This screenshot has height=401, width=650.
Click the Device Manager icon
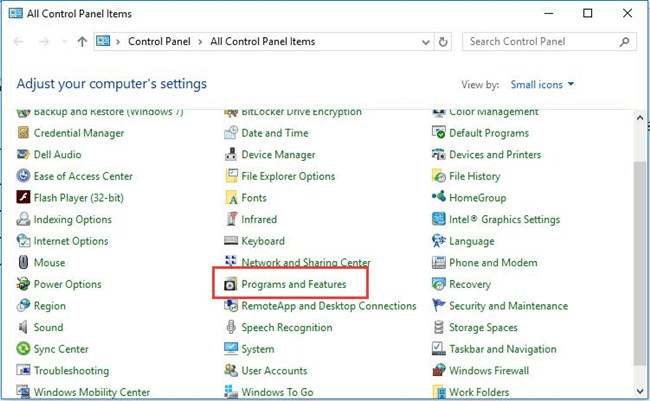point(231,154)
